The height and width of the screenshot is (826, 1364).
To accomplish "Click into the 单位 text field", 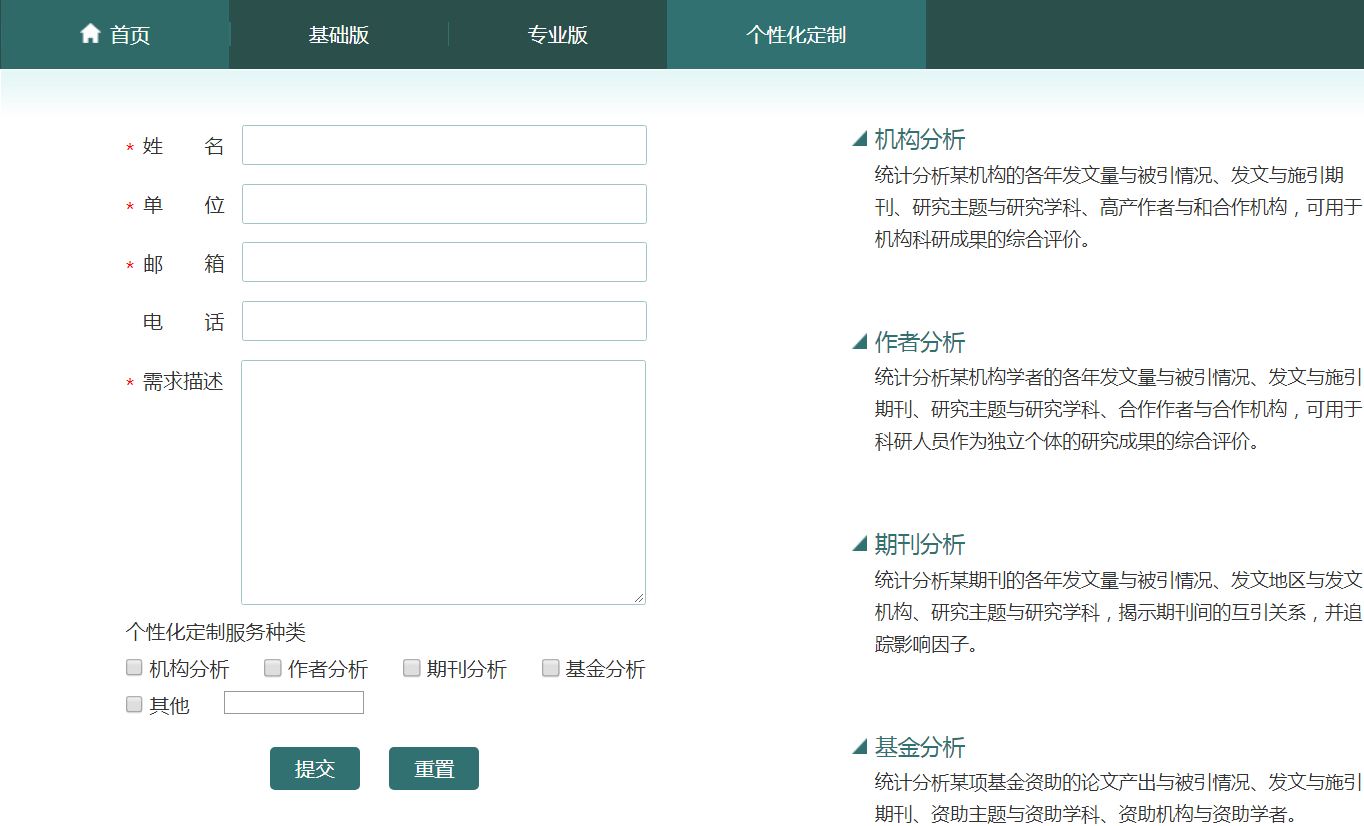I will click(444, 204).
